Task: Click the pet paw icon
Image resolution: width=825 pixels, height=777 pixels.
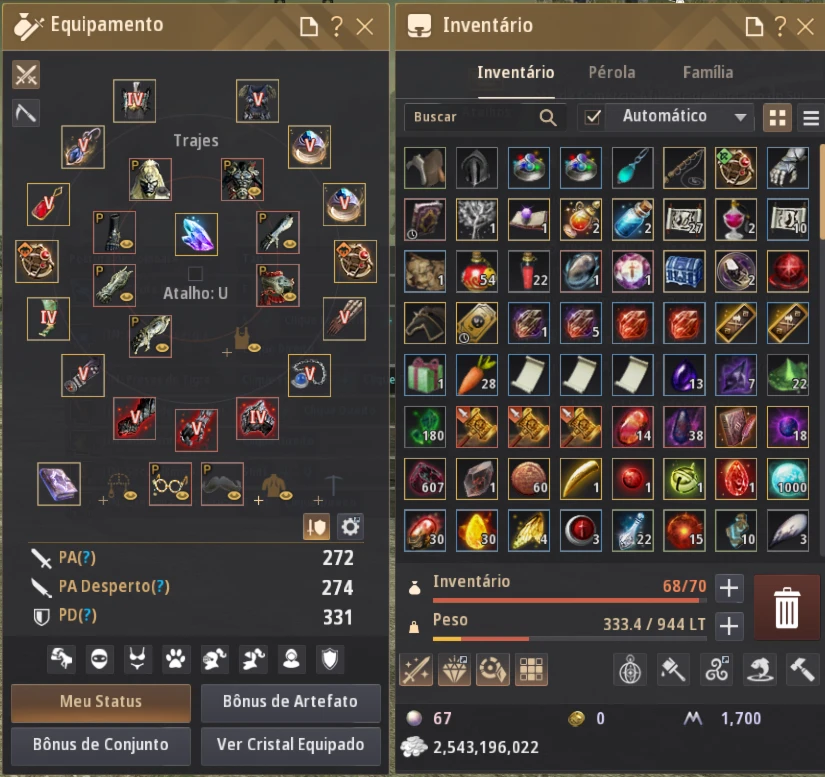Action: click(x=176, y=659)
